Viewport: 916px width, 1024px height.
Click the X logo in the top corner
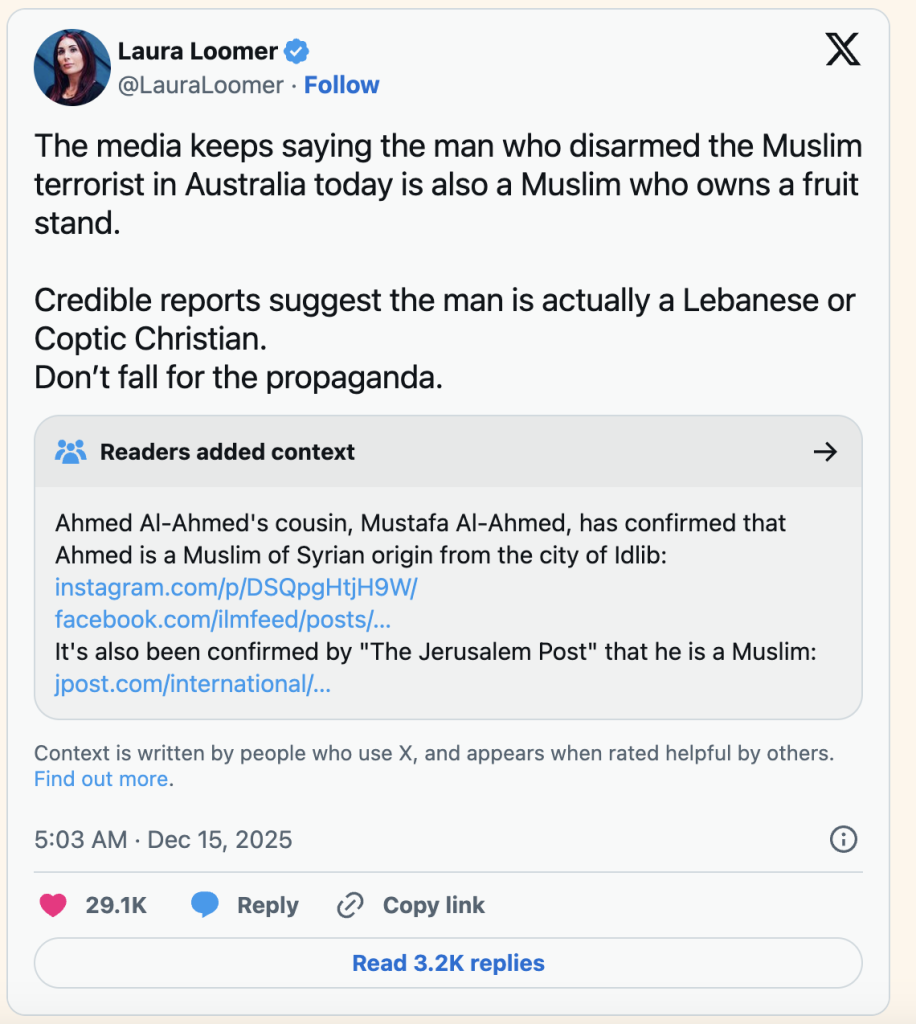(843, 49)
